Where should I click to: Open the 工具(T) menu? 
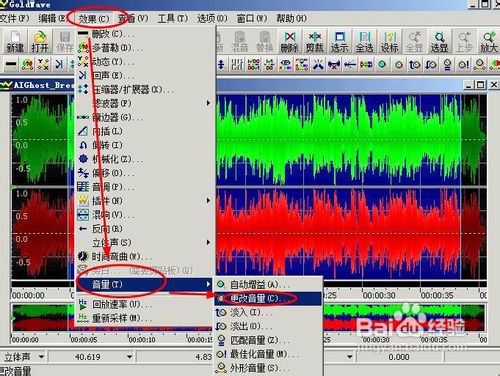click(172, 18)
